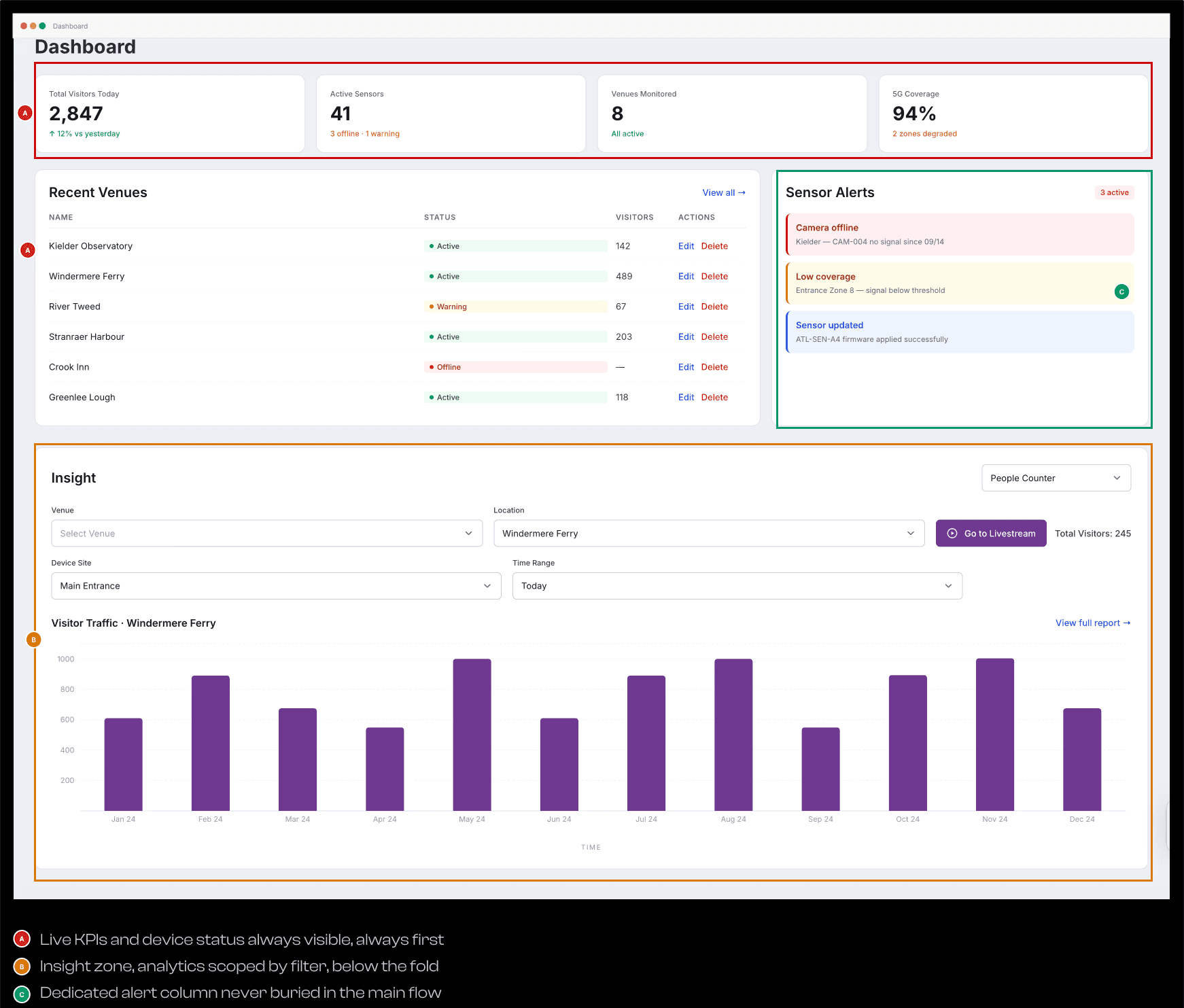Edit the Kielder Observatory venue
Screen dimensions: 1184x1008
point(686,246)
